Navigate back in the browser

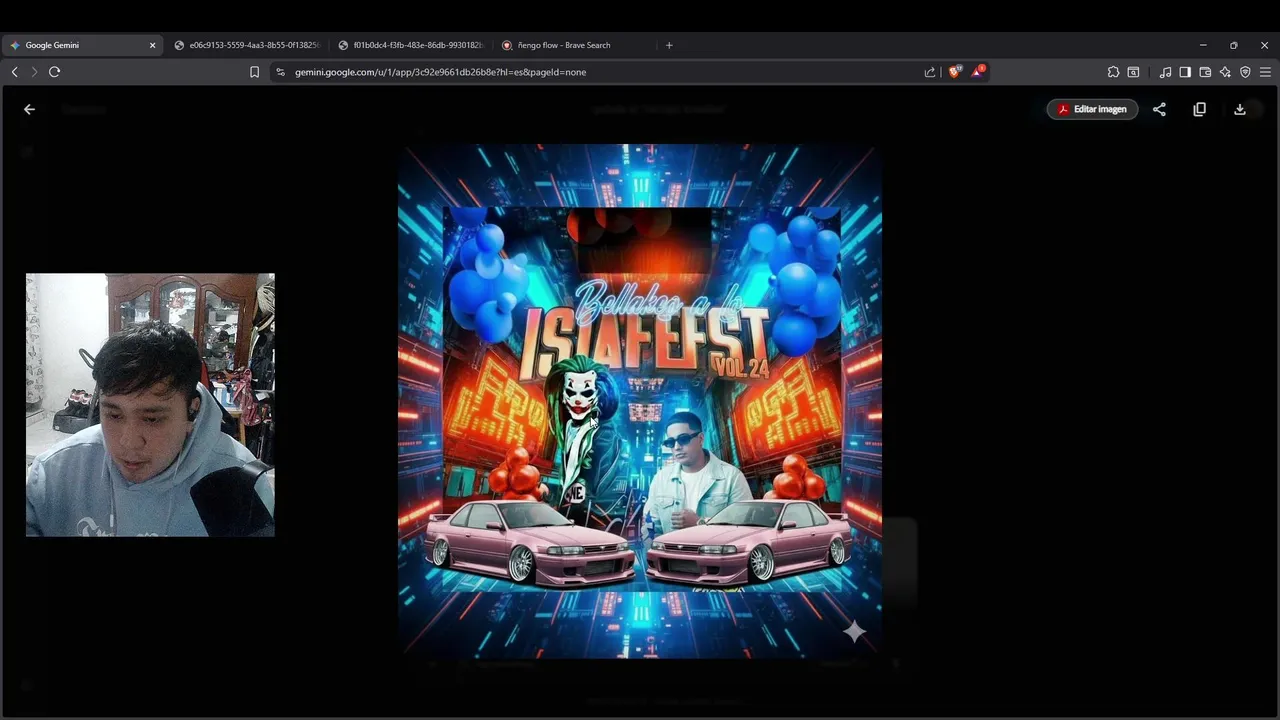coord(14,72)
